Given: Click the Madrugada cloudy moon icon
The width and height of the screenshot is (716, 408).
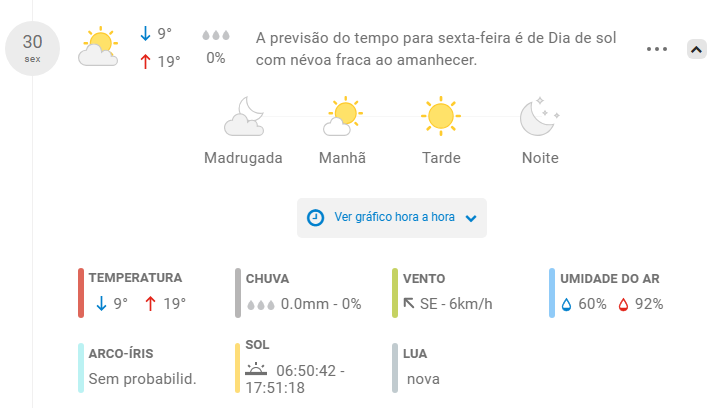Looking at the screenshot, I should (244, 116).
